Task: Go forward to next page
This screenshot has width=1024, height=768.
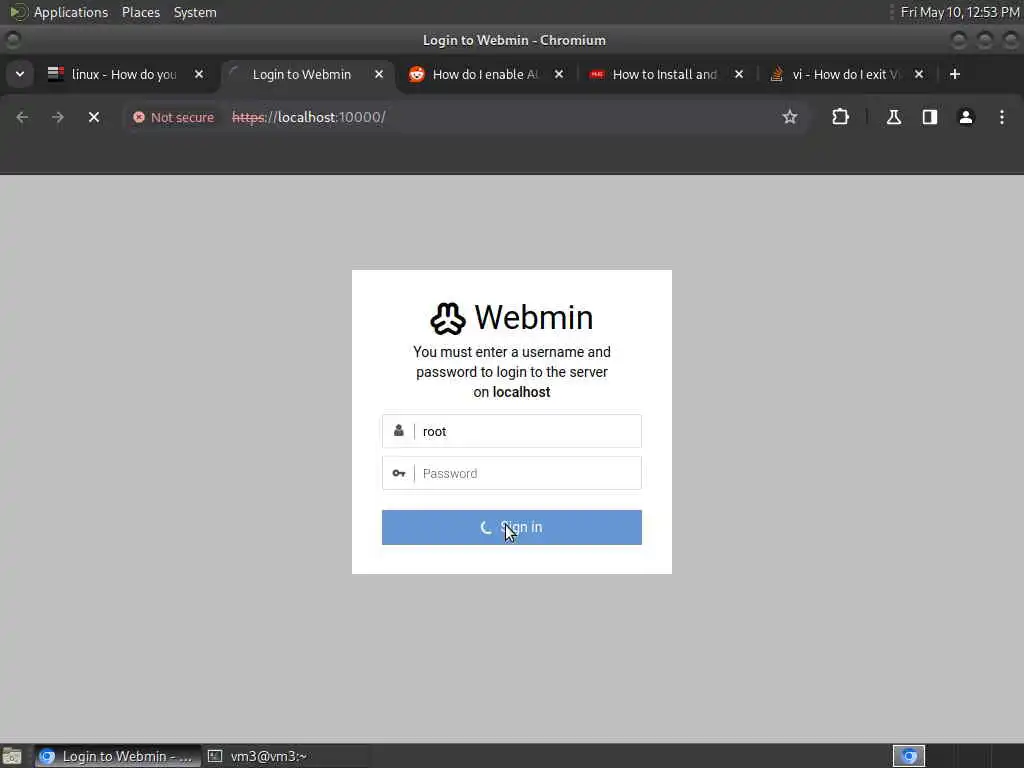Action: [x=58, y=117]
